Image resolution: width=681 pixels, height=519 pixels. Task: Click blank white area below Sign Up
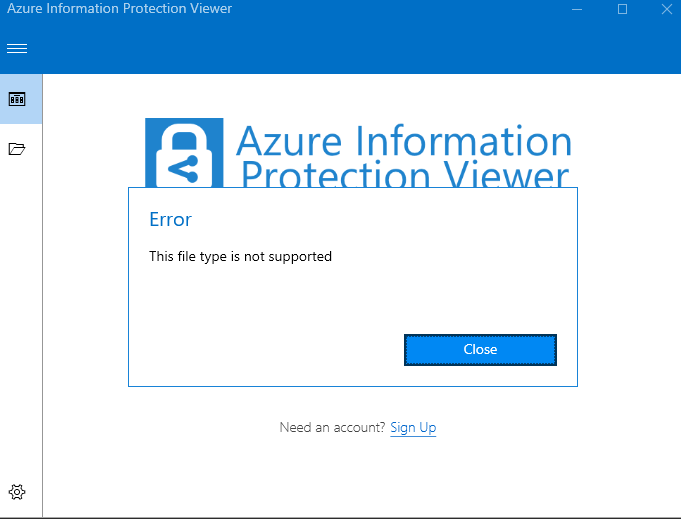tap(360, 475)
